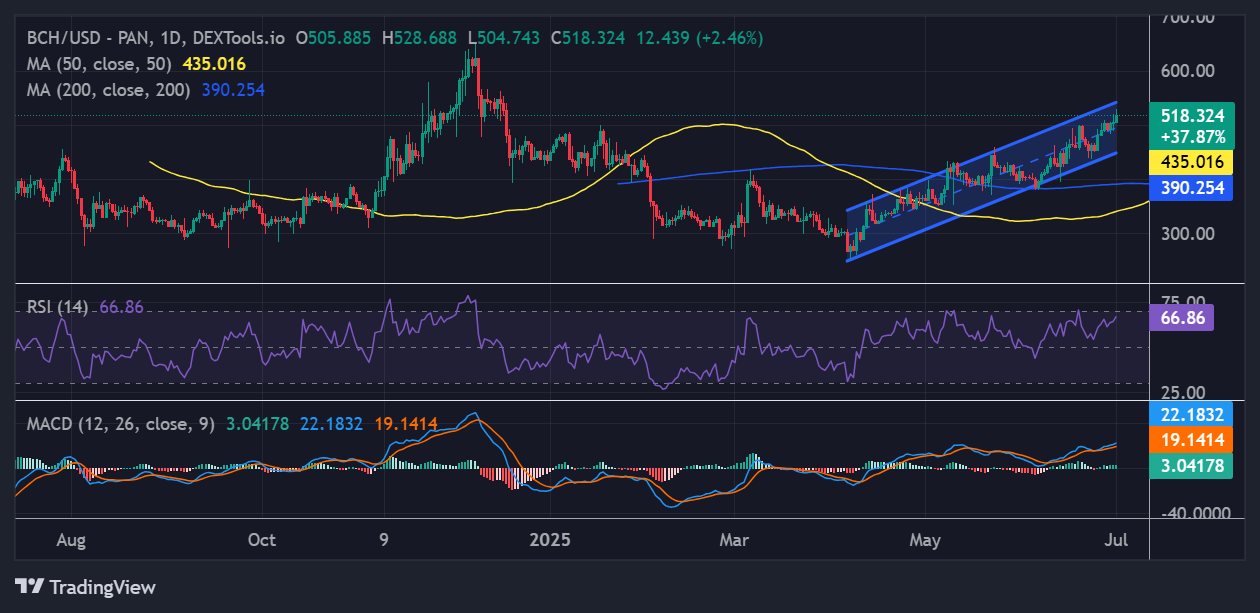Click the TradingView logo
The height and width of the screenshot is (613, 1260).
pos(85,587)
